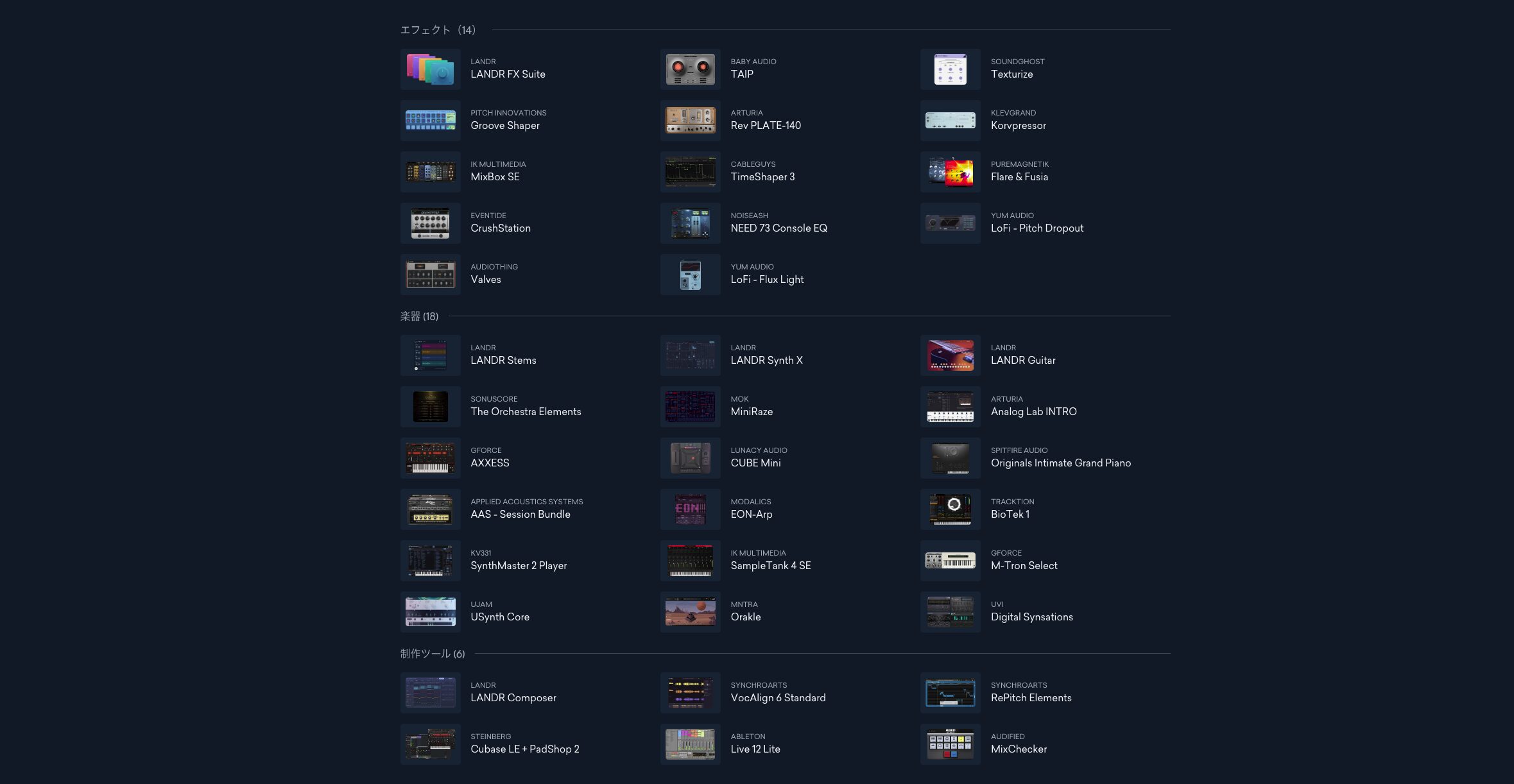
Task: Select the Orakle desert thumbnail
Action: click(690, 612)
